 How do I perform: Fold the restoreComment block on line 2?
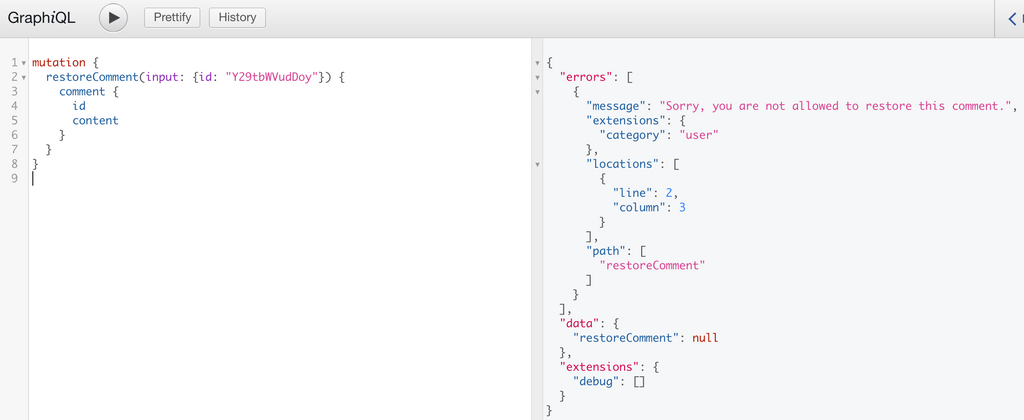24,78
